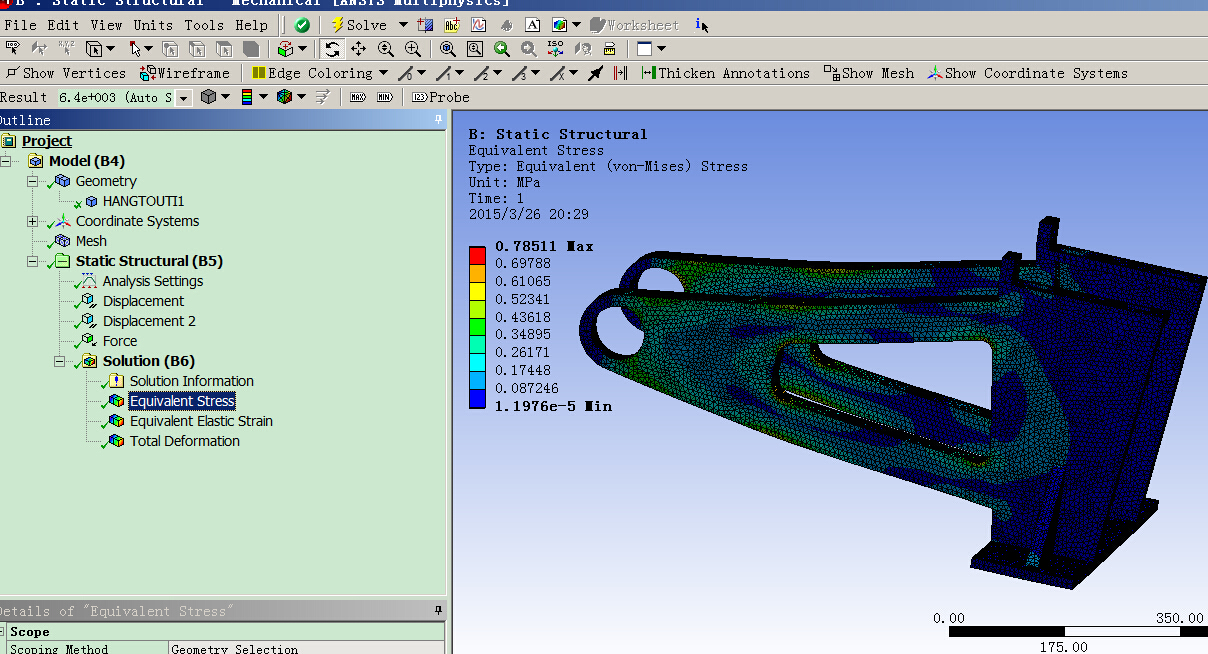Click the green checkmark toolbar icon
This screenshot has height=654, width=1208.
click(x=302, y=25)
